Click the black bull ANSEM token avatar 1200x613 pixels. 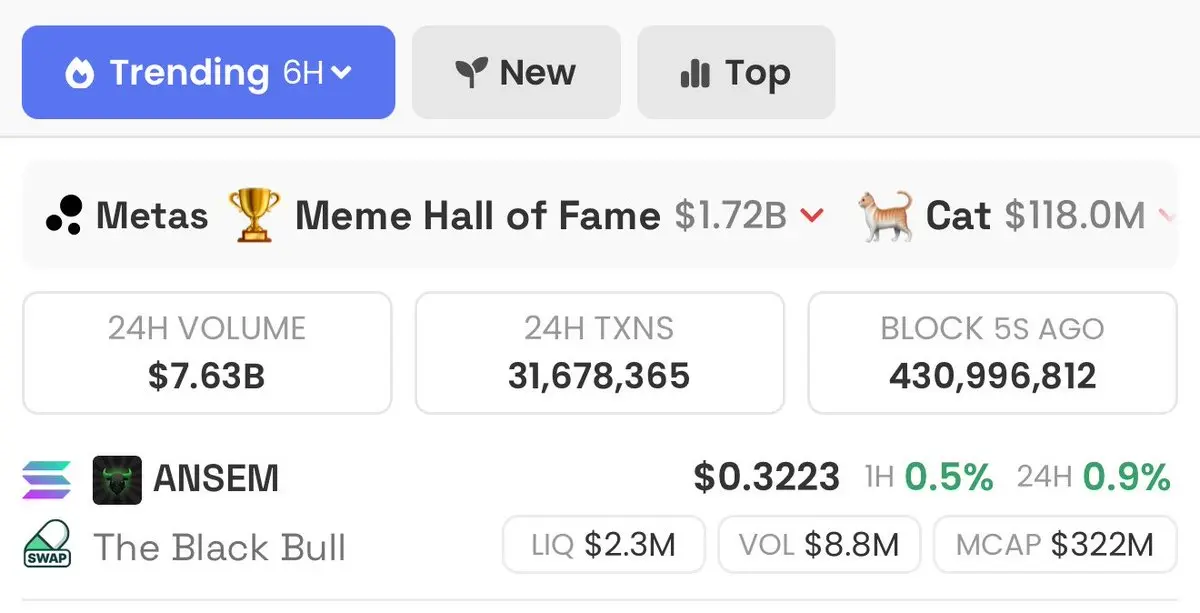[x=117, y=479]
